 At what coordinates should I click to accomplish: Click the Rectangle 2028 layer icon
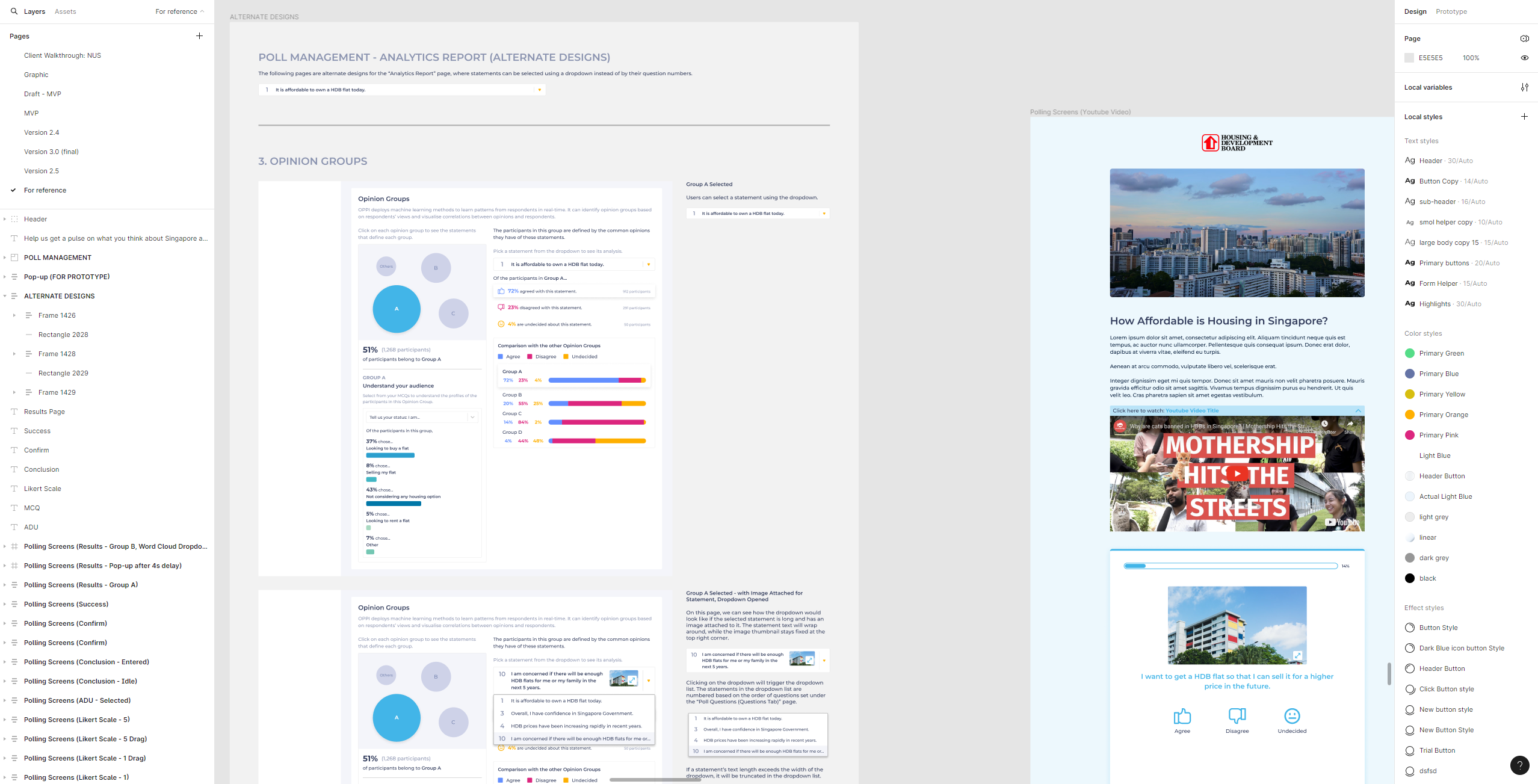point(28,335)
